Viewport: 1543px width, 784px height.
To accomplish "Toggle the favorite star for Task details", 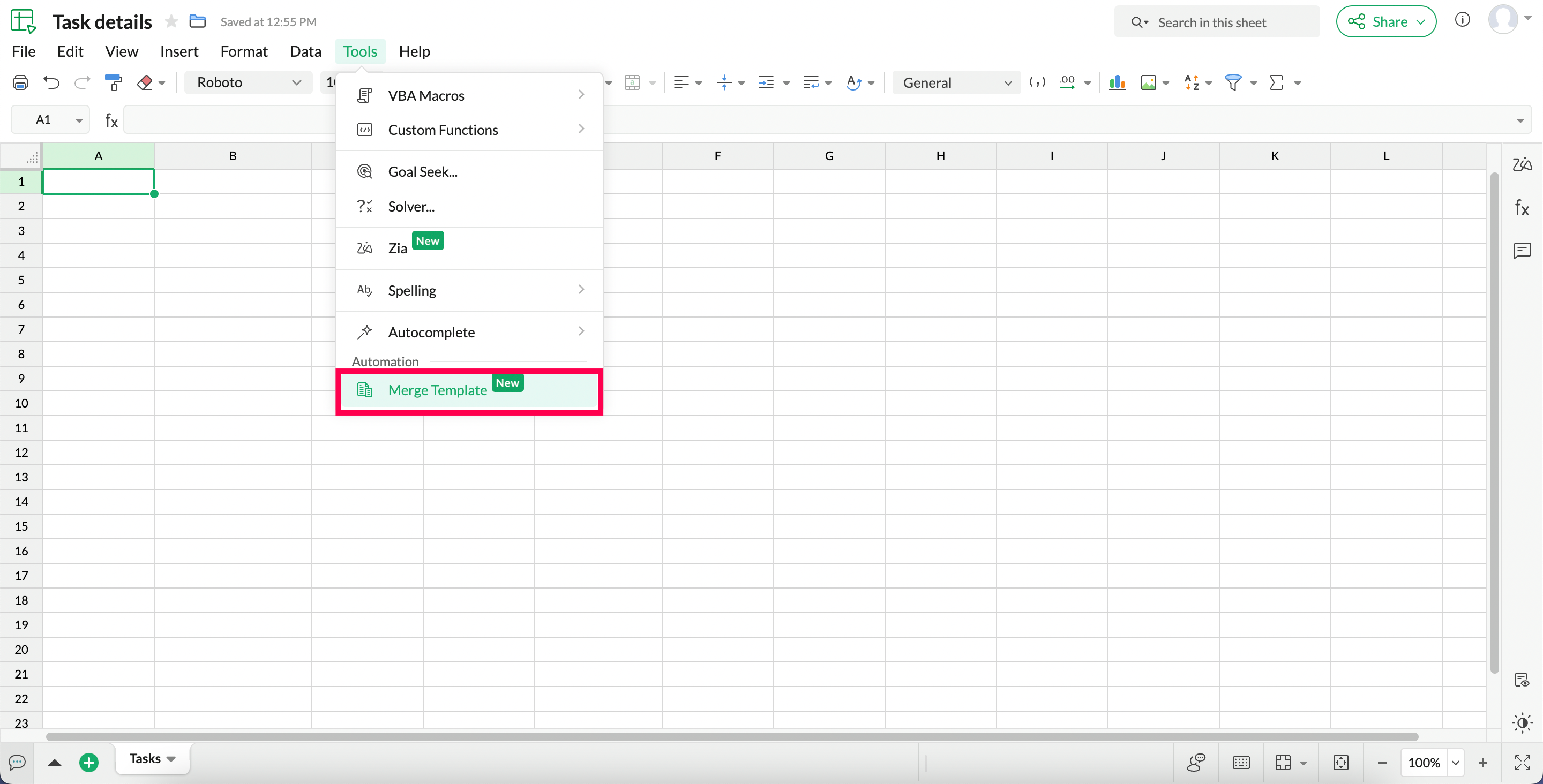I will tap(171, 22).
